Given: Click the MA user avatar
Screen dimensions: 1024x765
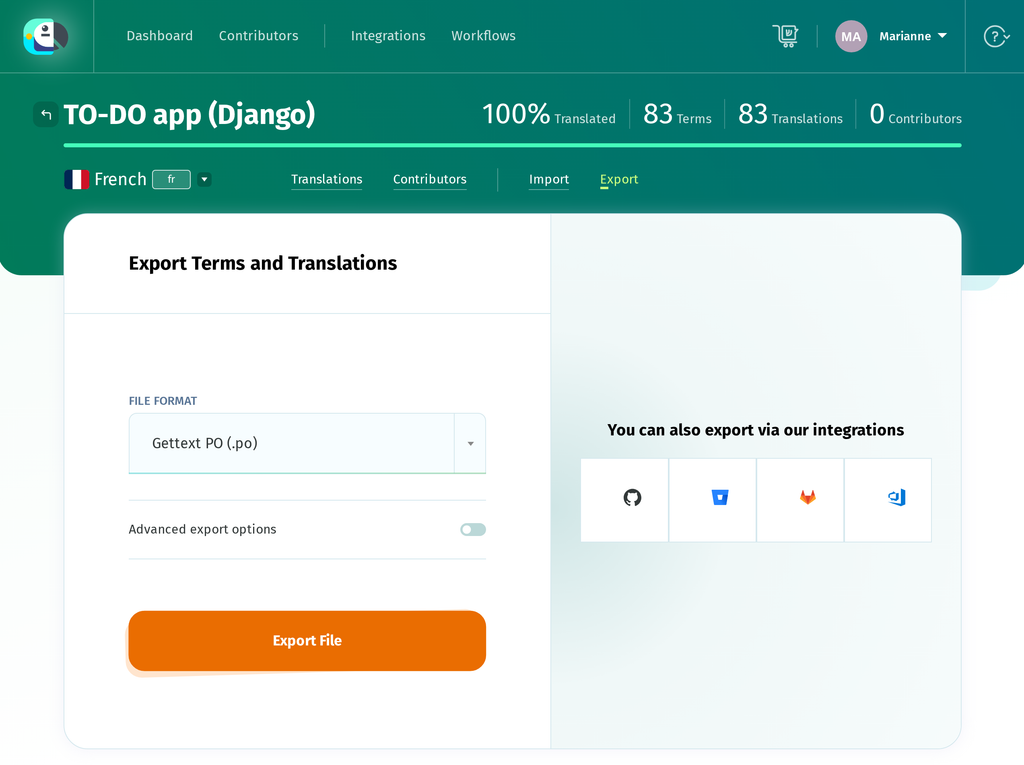Looking at the screenshot, I should pyautogui.click(x=851, y=36).
